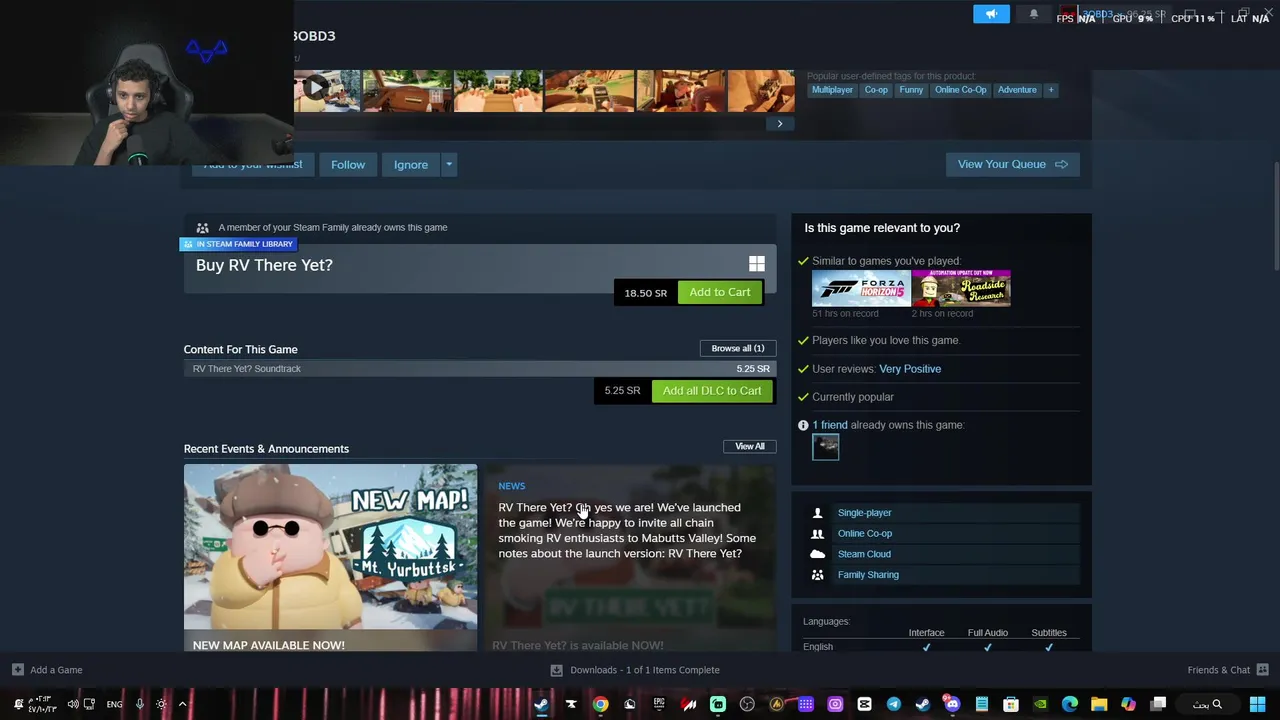This screenshot has height=720, width=1280.
Task: Open Discord from the taskbar
Action: pyautogui.click(x=952, y=704)
